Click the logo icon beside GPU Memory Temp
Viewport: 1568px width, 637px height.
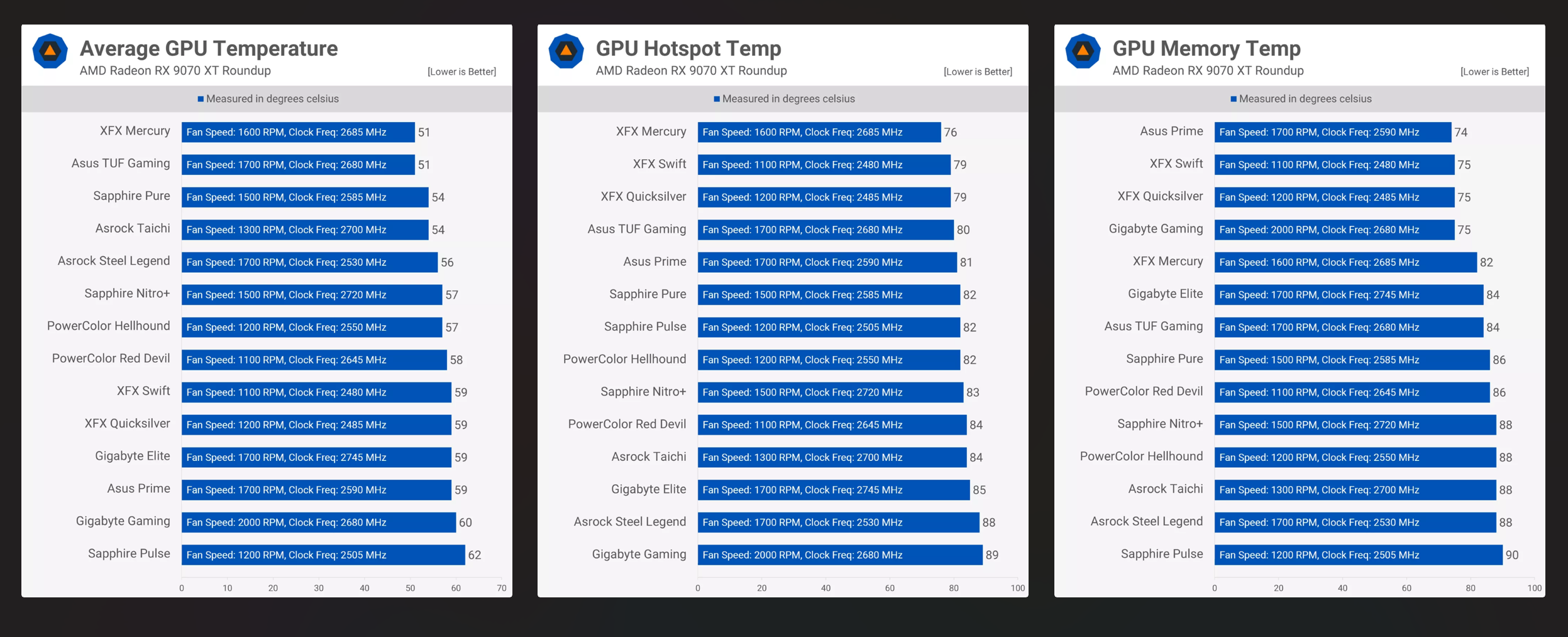(x=1083, y=51)
